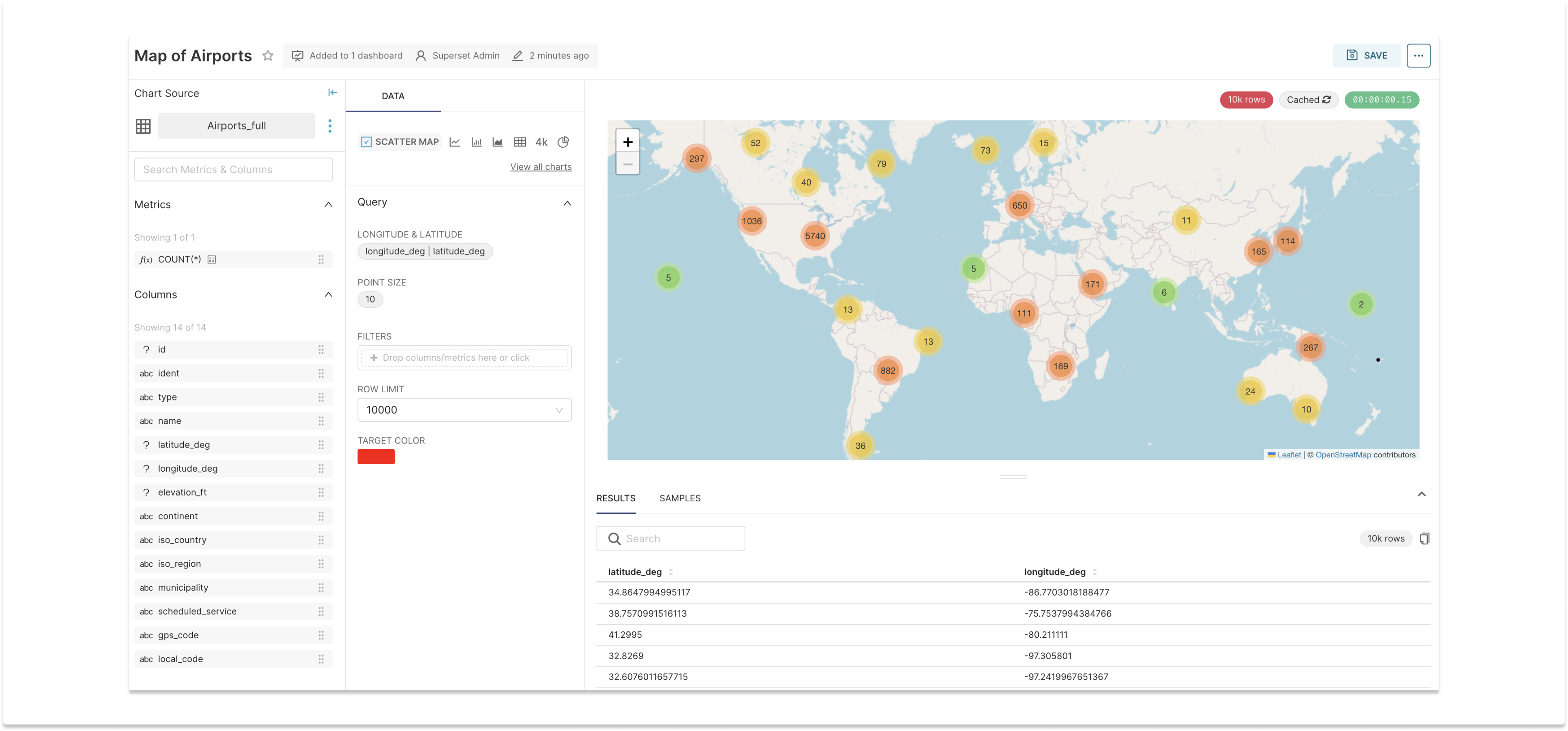
Task: Collapse the Query section
Action: pyautogui.click(x=567, y=203)
